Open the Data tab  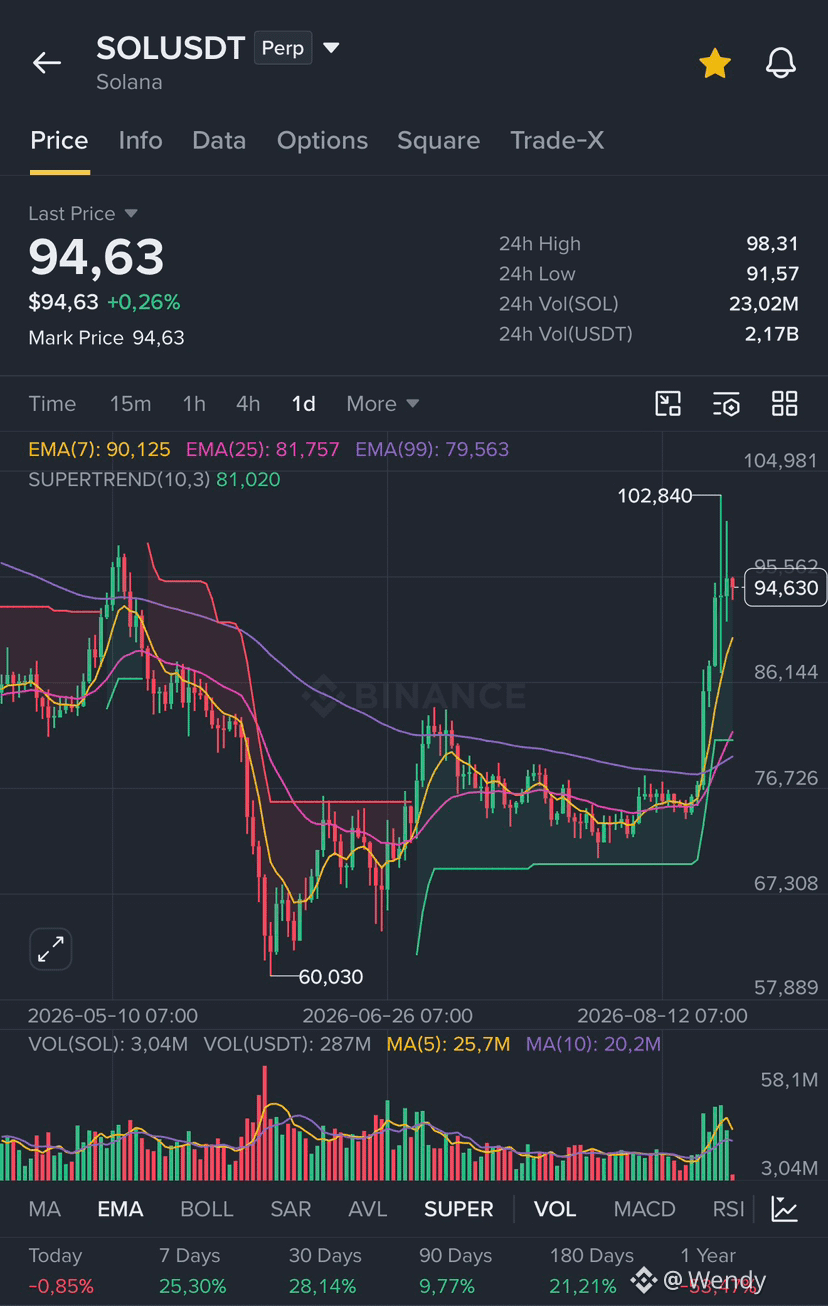[x=219, y=140]
